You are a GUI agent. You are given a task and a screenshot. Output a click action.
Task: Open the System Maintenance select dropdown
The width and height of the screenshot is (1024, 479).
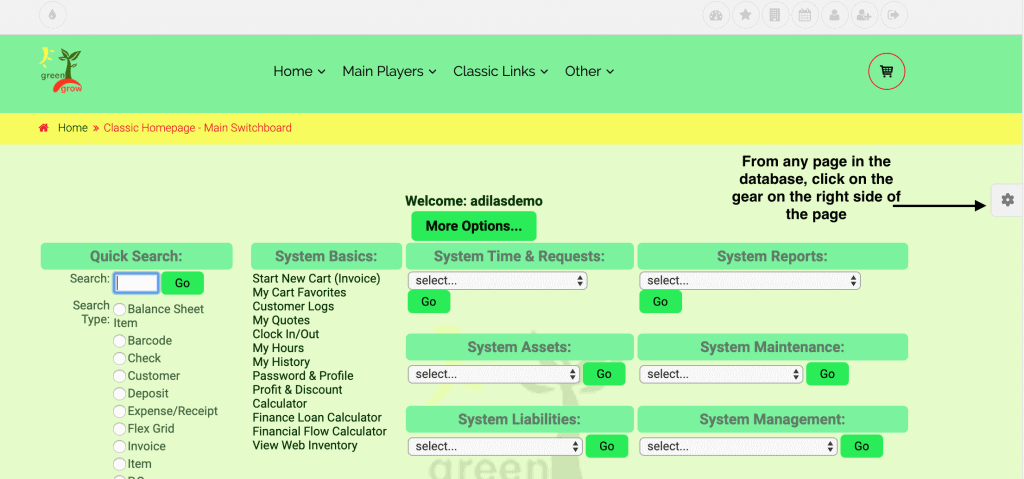721,374
